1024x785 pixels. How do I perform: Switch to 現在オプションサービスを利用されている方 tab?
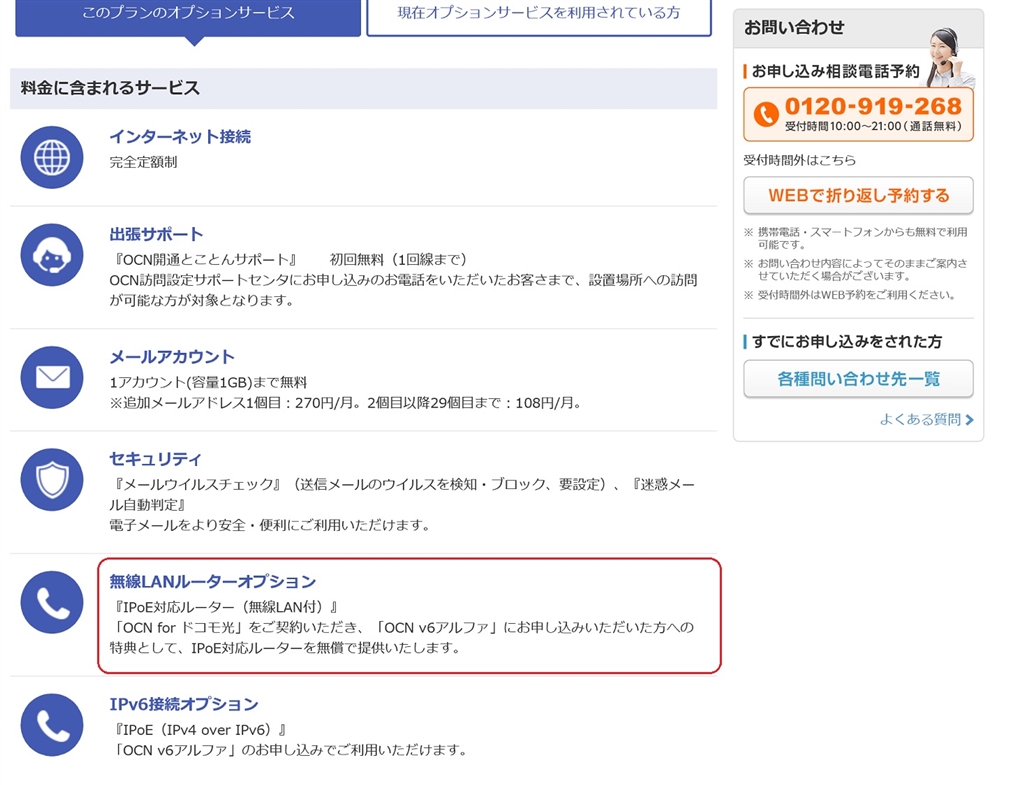pyautogui.click(x=539, y=16)
